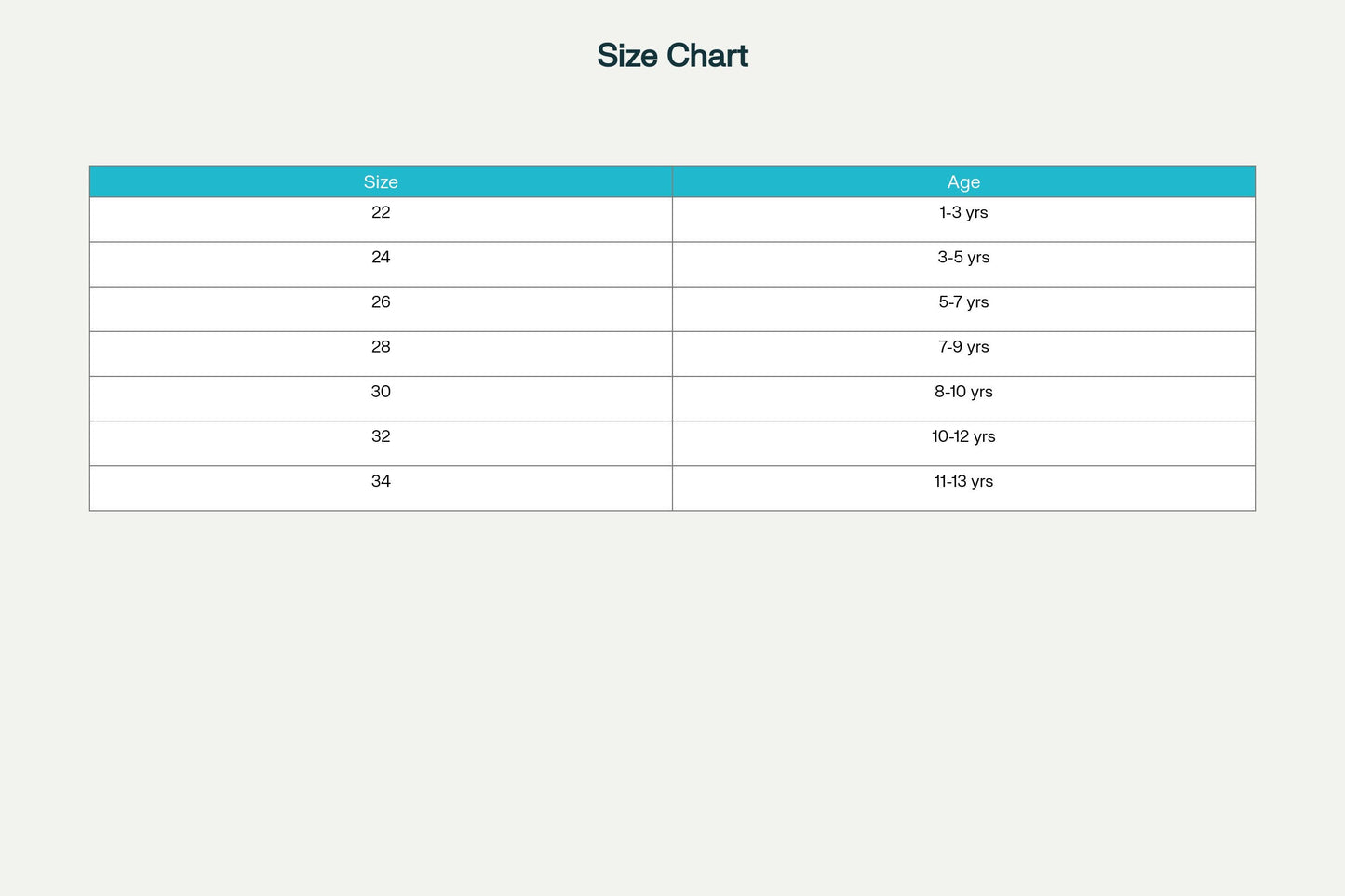This screenshot has height=896, width=1345.
Task: Choose the 11-13 yrs age cell
Action: click(963, 481)
